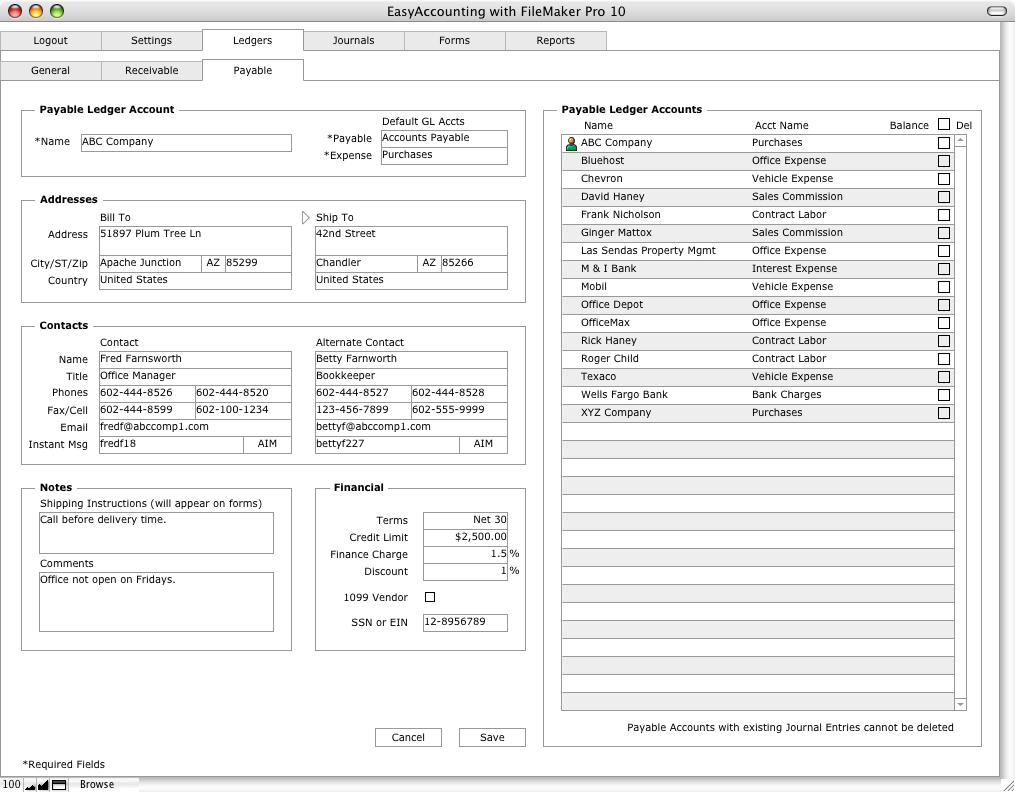Click the resize grip at window corner
Image resolution: width=1015 pixels, height=792 pixels.
1007,784
